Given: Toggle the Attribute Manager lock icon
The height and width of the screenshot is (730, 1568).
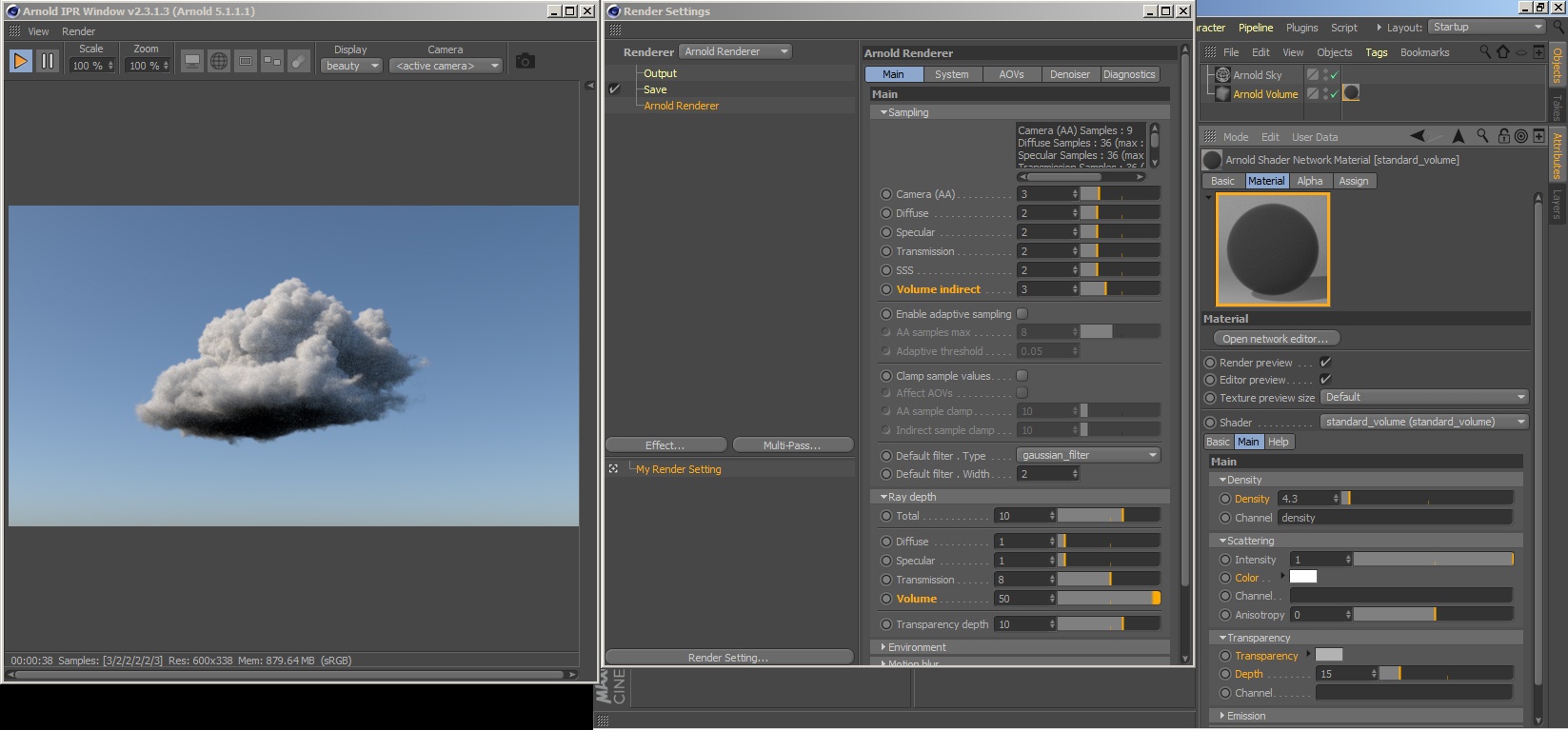Looking at the screenshot, I should coord(1504,136).
